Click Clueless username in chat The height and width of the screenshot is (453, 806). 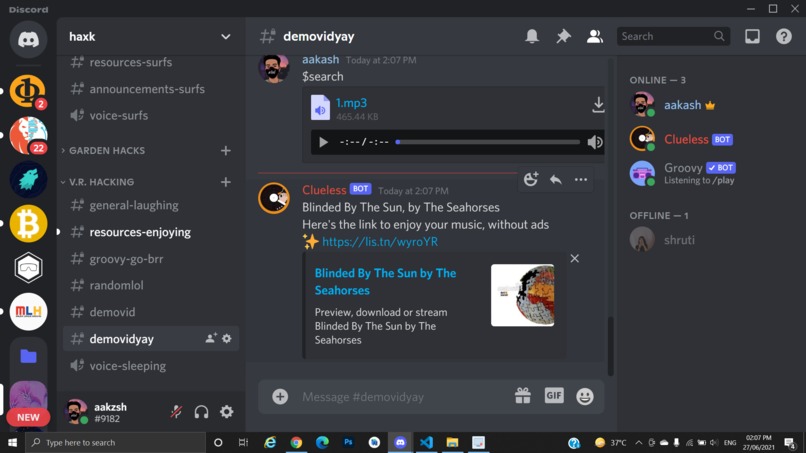(324, 190)
